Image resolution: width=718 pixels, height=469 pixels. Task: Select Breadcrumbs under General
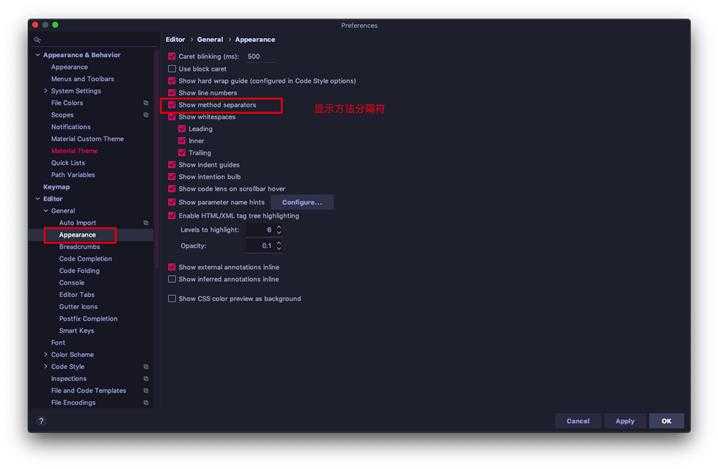pyautogui.click(x=80, y=247)
